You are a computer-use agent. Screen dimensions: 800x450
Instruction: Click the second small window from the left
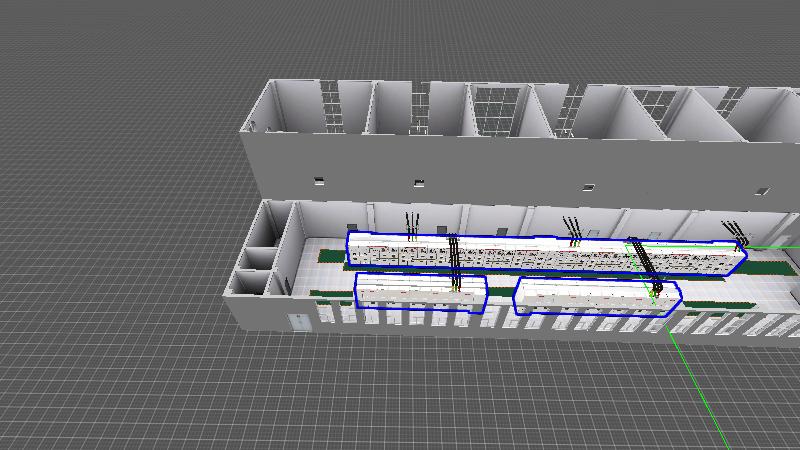418,183
